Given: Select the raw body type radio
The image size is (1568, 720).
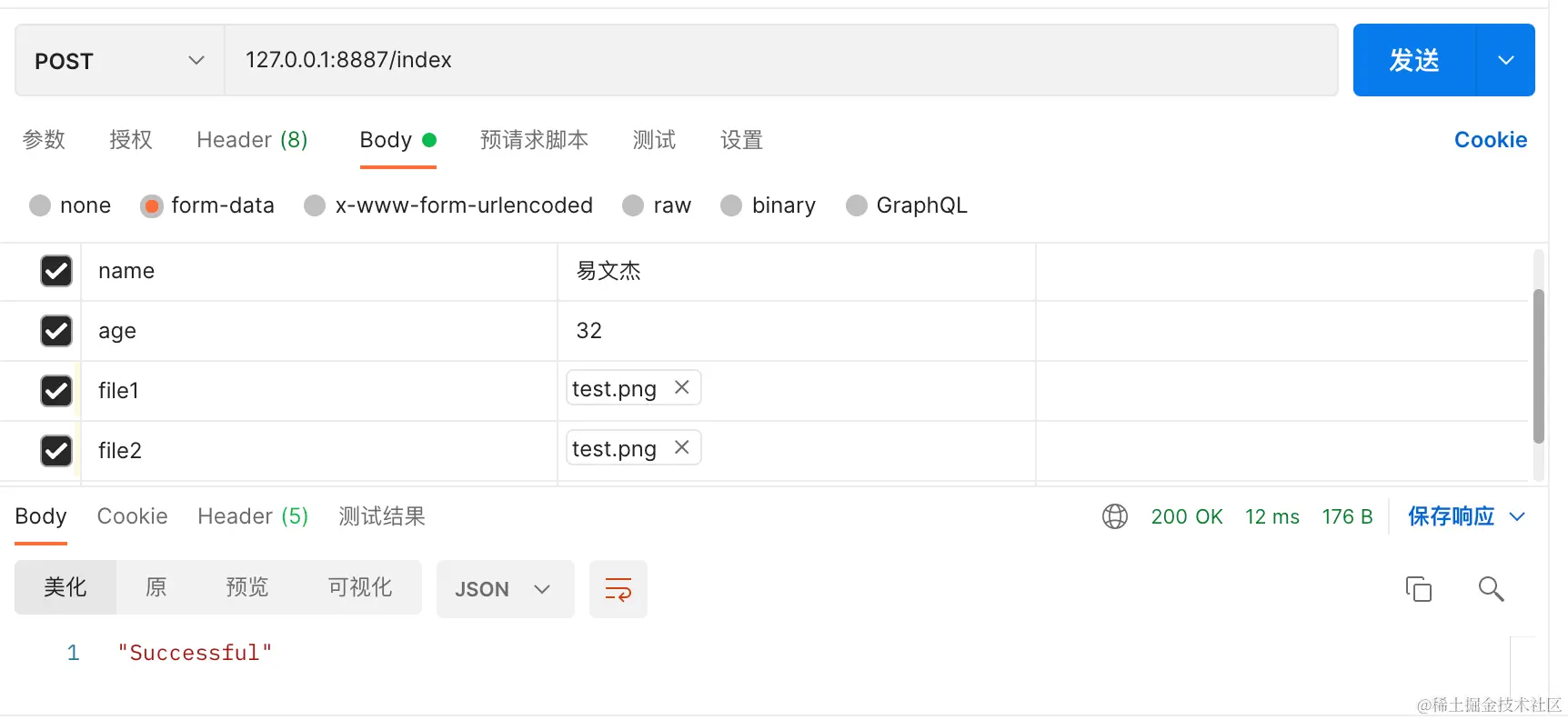Looking at the screenshot, I should point(633,206).
